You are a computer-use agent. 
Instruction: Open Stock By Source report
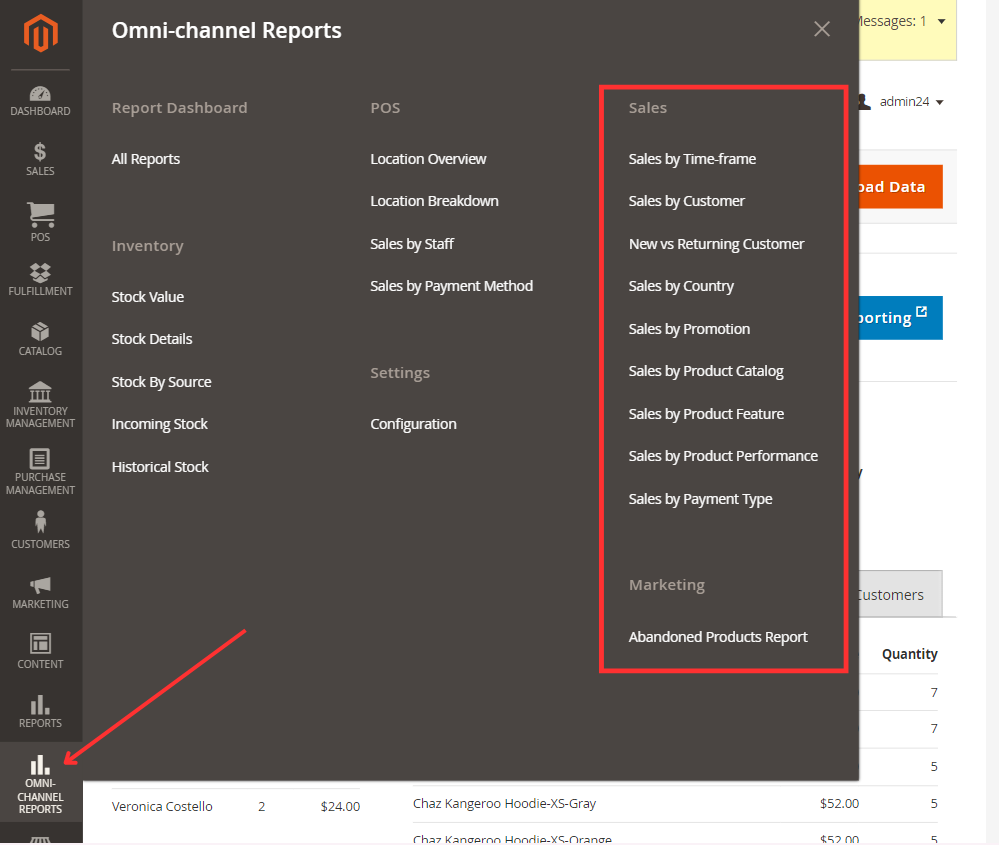click(161, 382)
